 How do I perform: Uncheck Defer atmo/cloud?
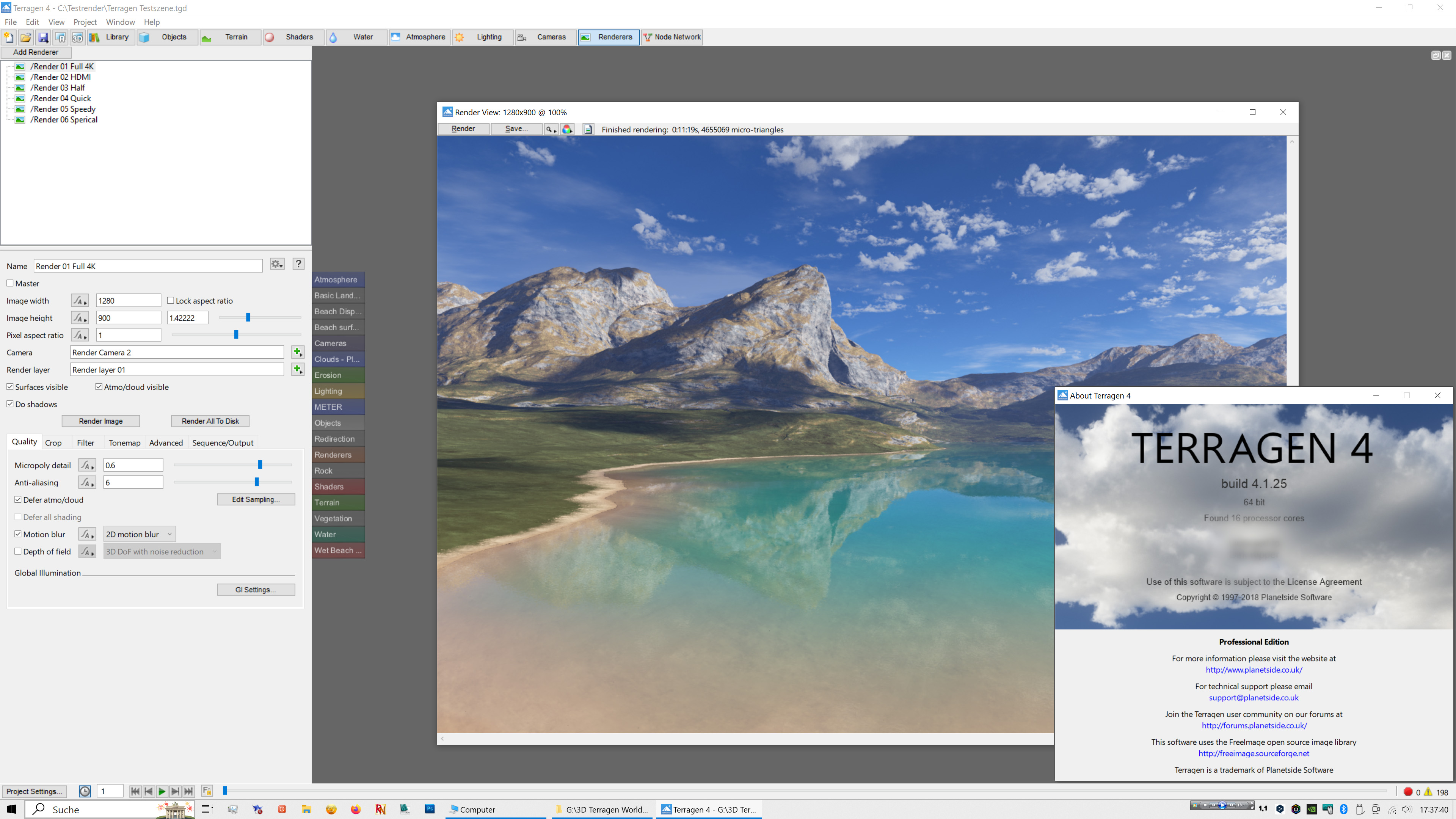[17, 500]
